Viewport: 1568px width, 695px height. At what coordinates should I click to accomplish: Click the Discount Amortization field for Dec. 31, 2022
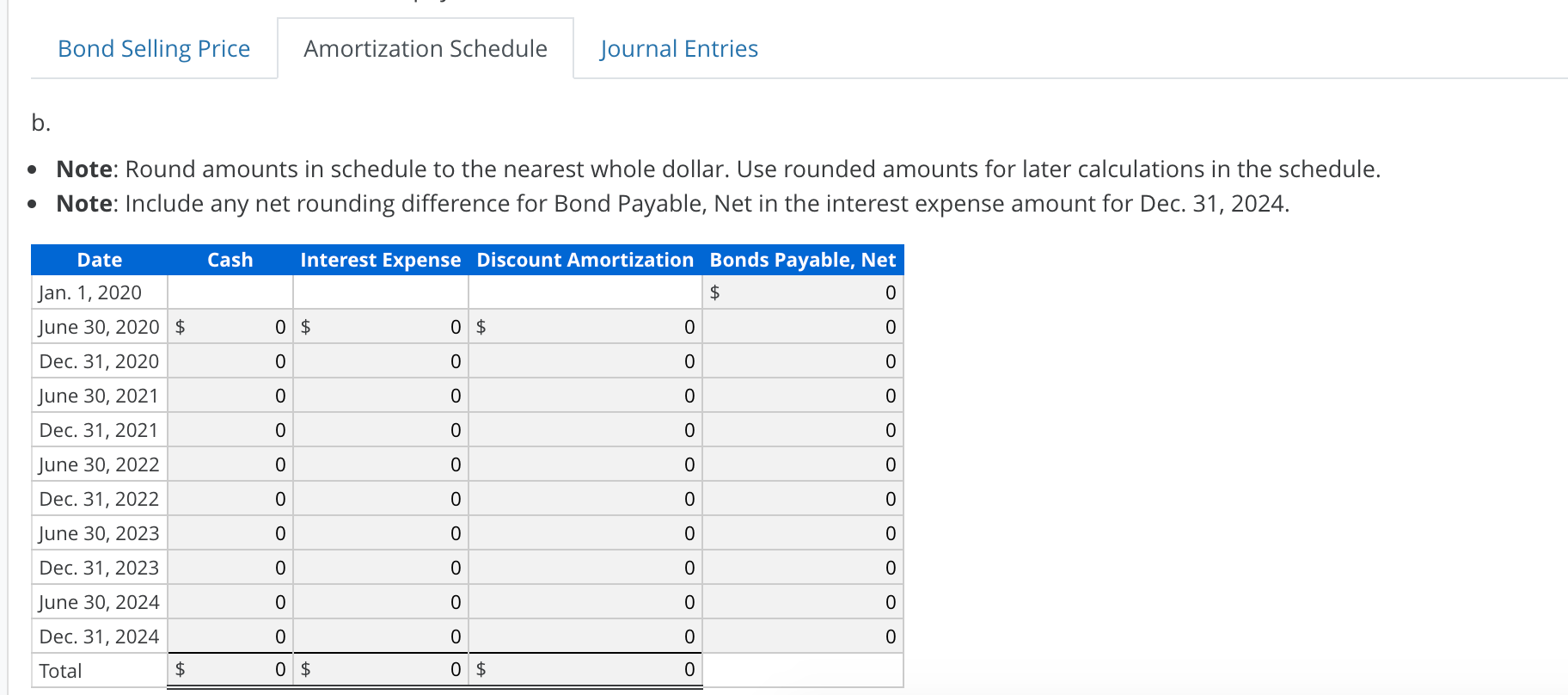pyautogui.click(x=585, y=499)
